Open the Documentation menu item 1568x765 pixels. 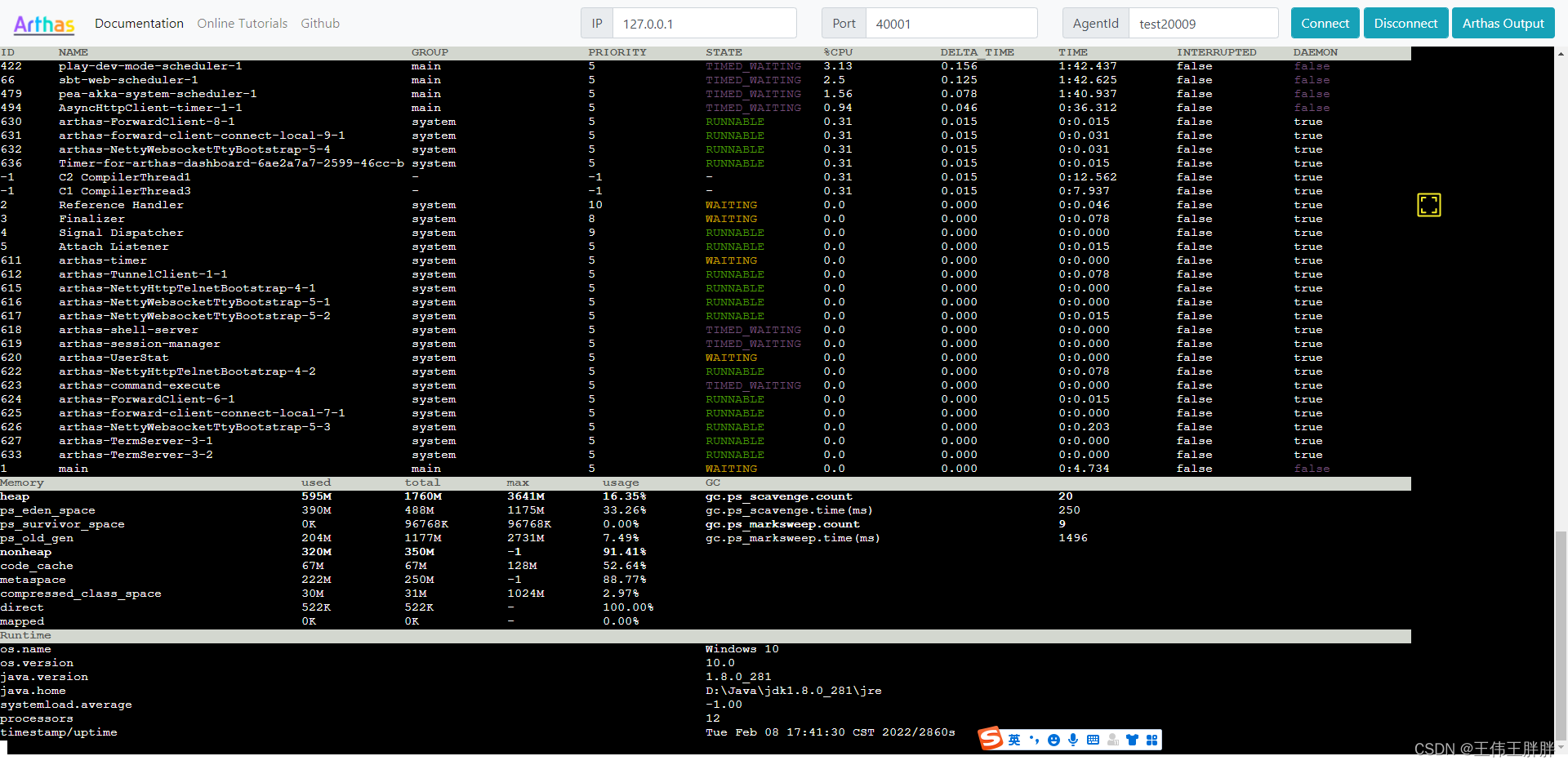[139, 24]
